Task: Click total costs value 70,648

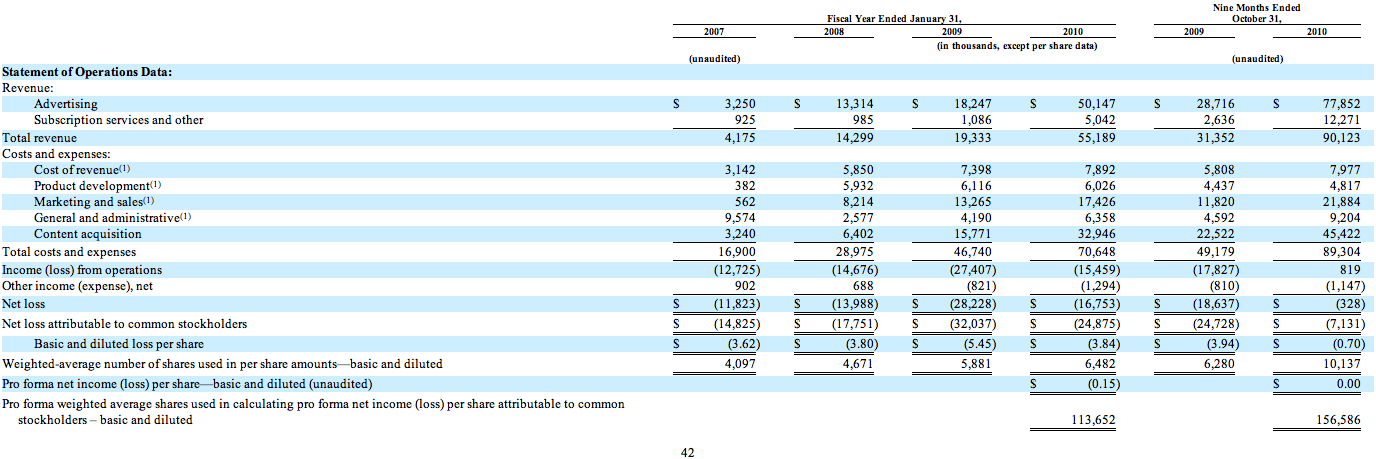Action: point(1096,252)
